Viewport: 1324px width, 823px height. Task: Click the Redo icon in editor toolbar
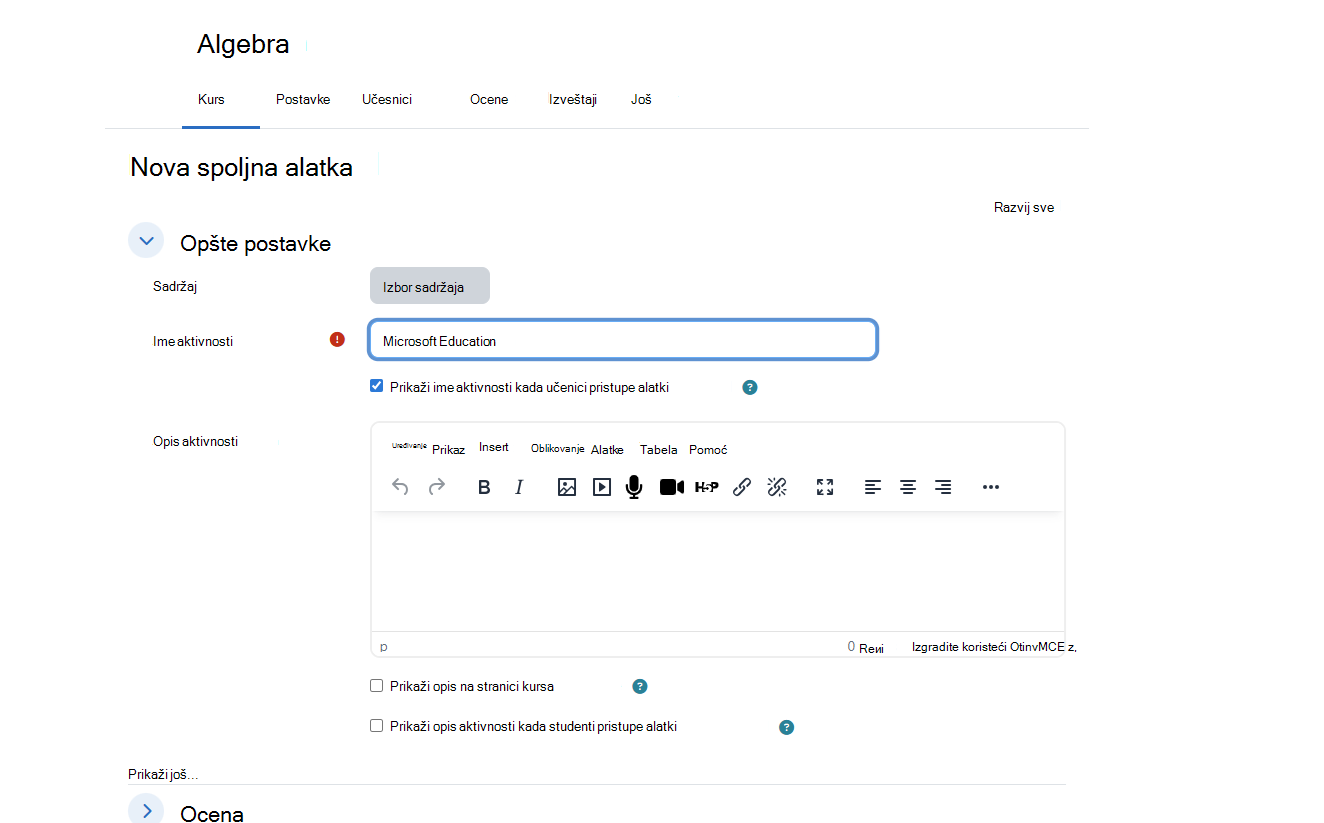tap(437, 487)
